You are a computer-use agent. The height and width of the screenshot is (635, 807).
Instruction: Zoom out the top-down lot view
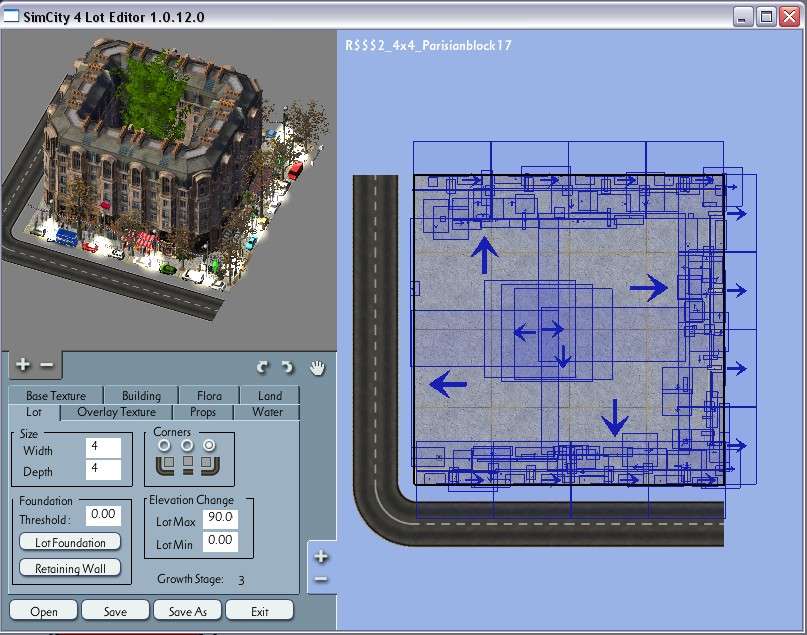(321, 579)
